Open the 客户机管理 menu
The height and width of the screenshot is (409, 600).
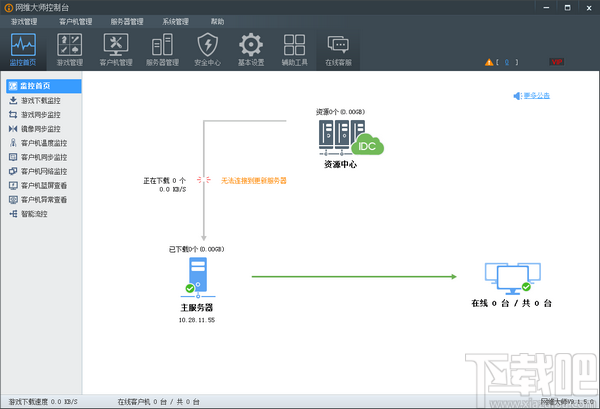coord(75,21)
